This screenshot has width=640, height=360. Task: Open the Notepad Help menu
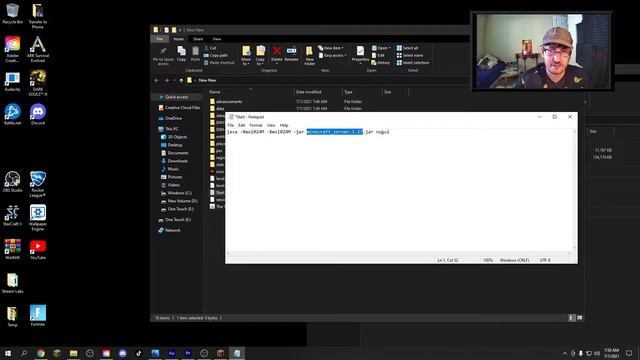[284, 125]
